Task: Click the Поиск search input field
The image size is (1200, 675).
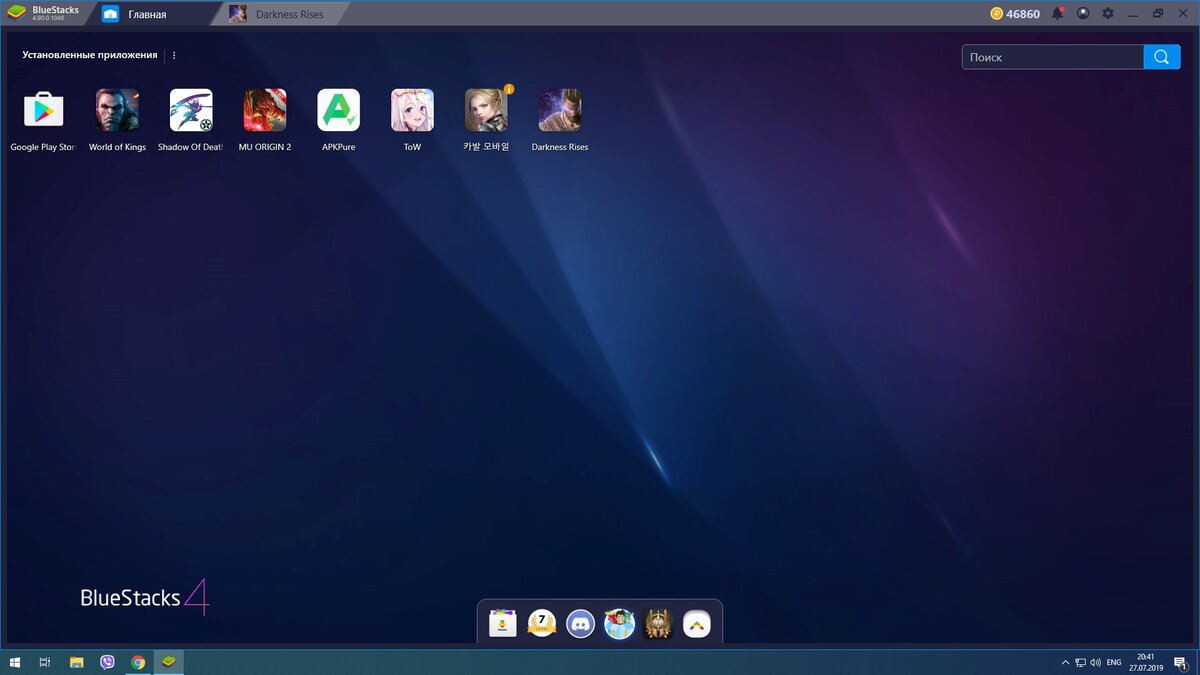Action: click(x=1053, y=57)
